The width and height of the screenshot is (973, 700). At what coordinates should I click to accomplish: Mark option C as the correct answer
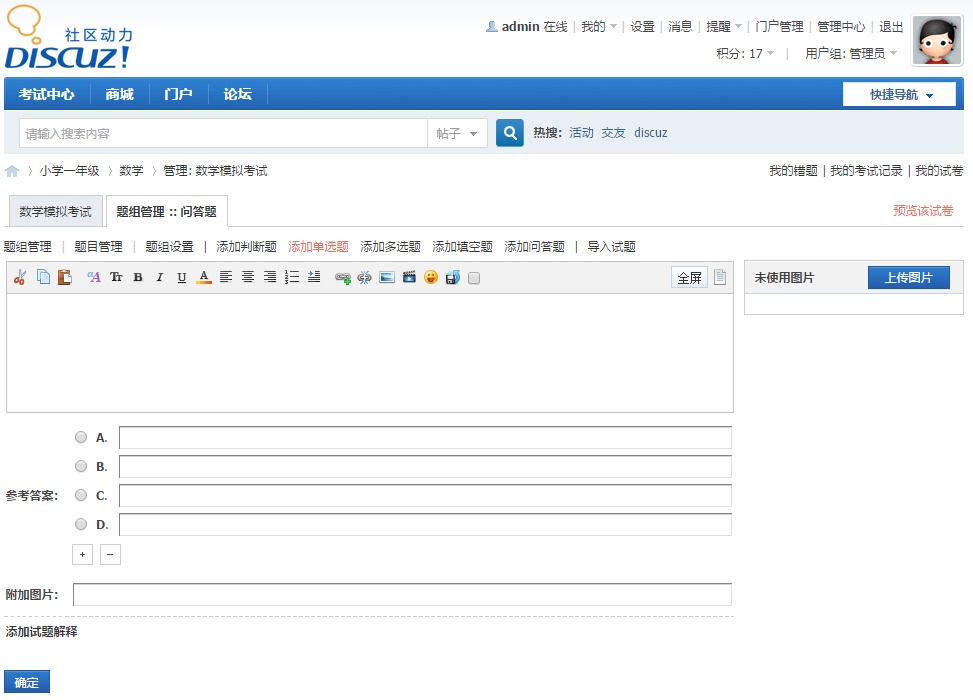(x=81, y=495)
